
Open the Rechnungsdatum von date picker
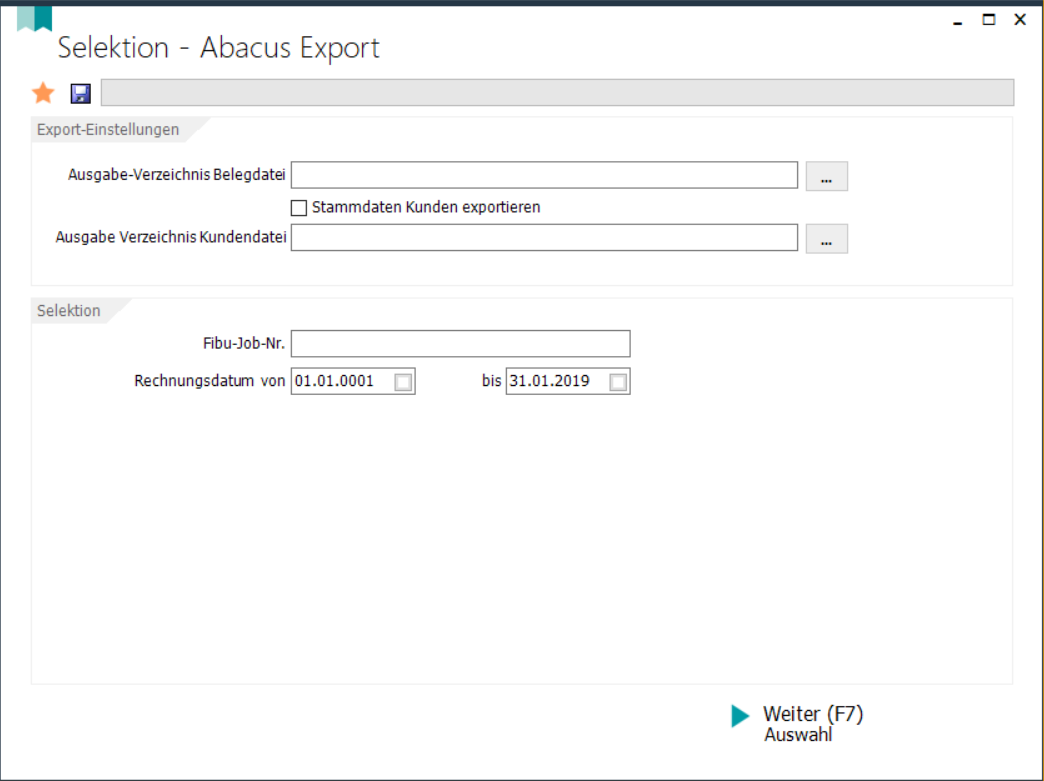(x=403, y=382)
